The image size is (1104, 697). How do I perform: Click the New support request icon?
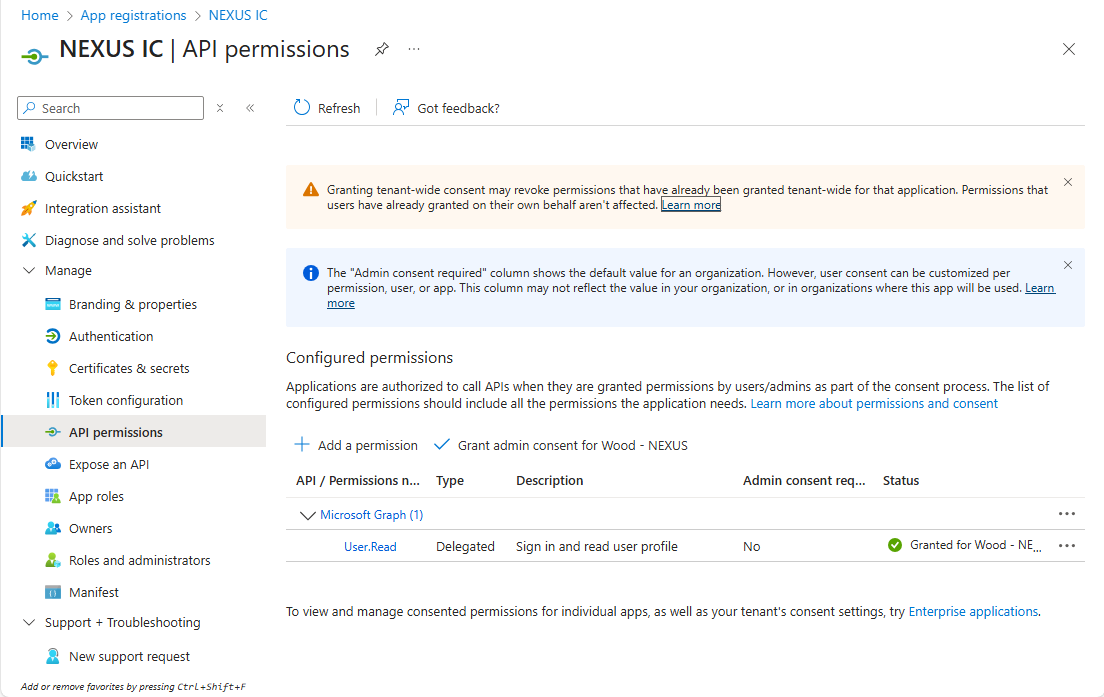pos(53,656)
